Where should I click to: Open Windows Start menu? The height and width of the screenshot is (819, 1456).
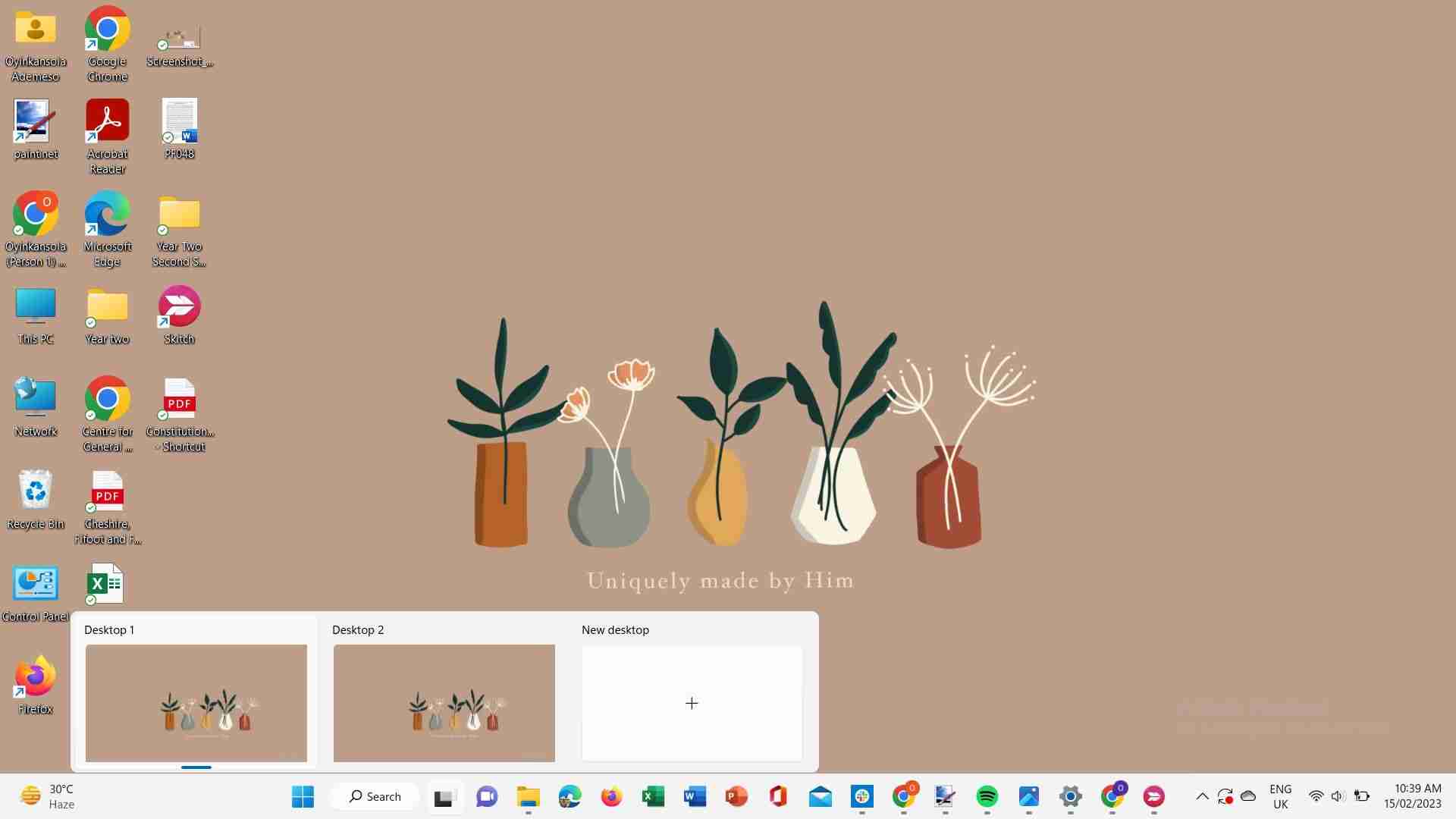click(304, 796)
